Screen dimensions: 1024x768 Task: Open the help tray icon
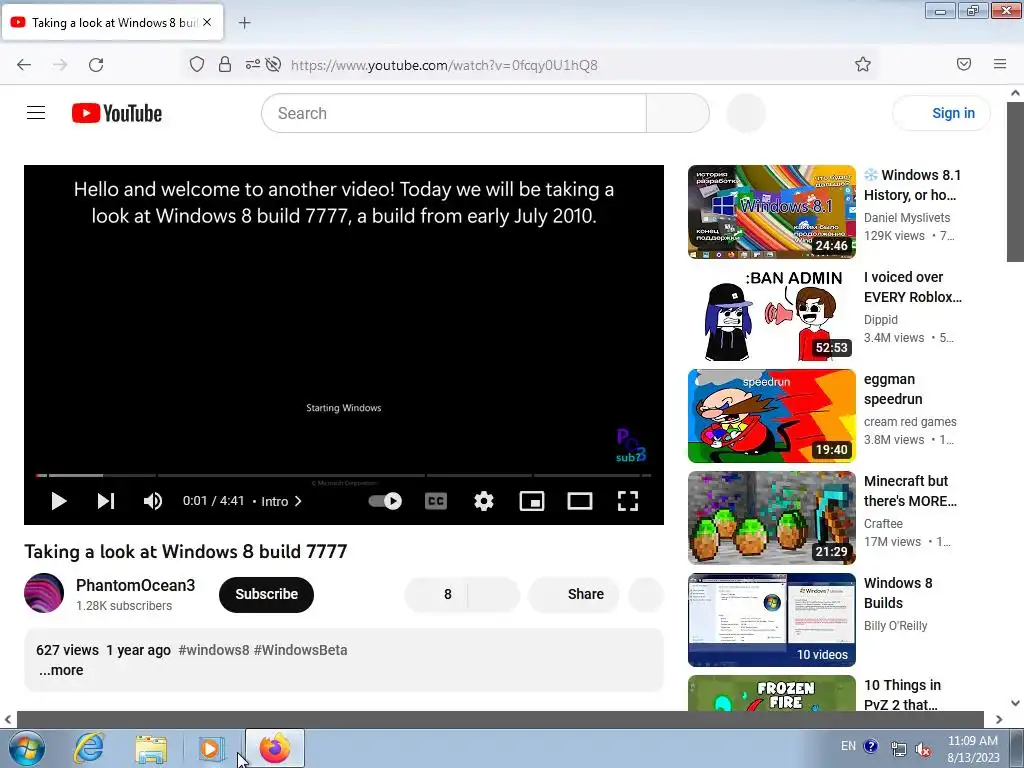(871, 746)
